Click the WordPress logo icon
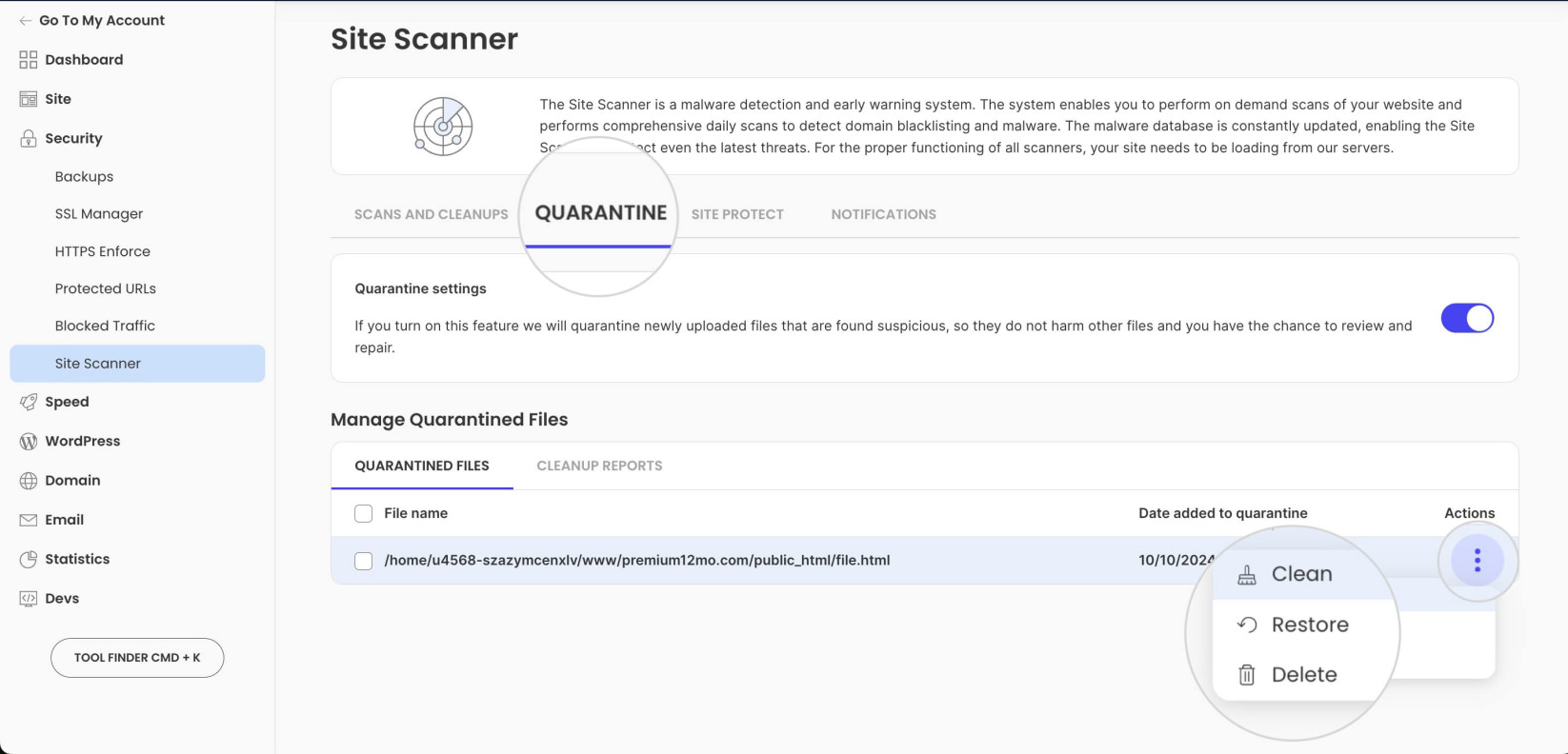Viewport: 1568px width, 754px height. [x=29, y=442]
